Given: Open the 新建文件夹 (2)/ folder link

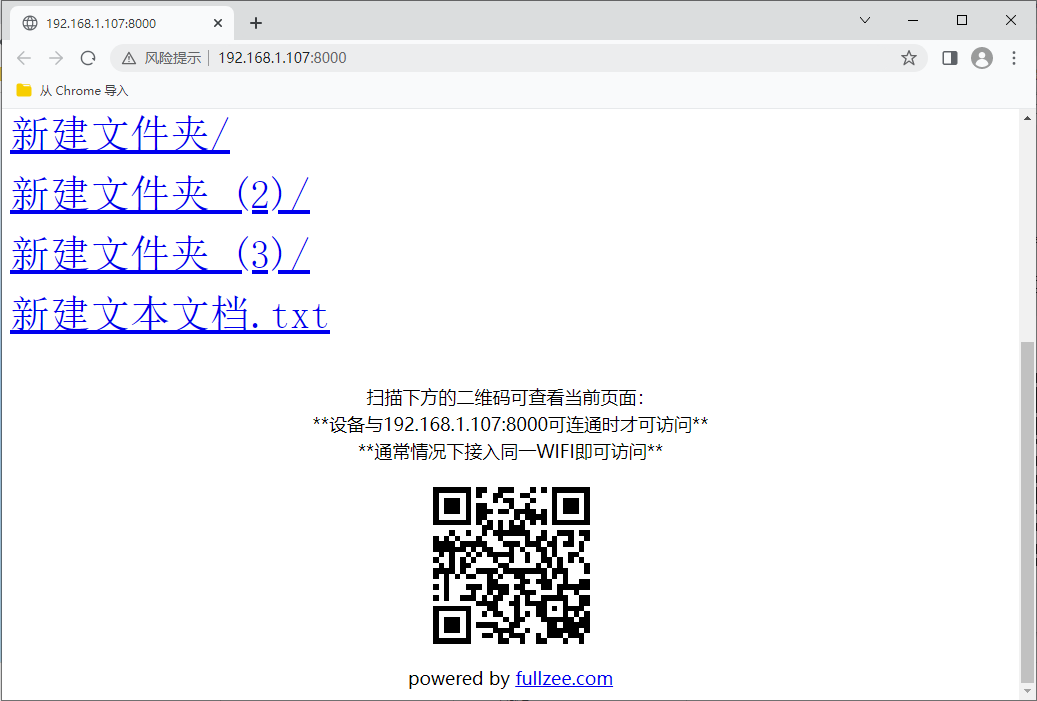Looking at the screenshot, I should [x=160, y=194].
